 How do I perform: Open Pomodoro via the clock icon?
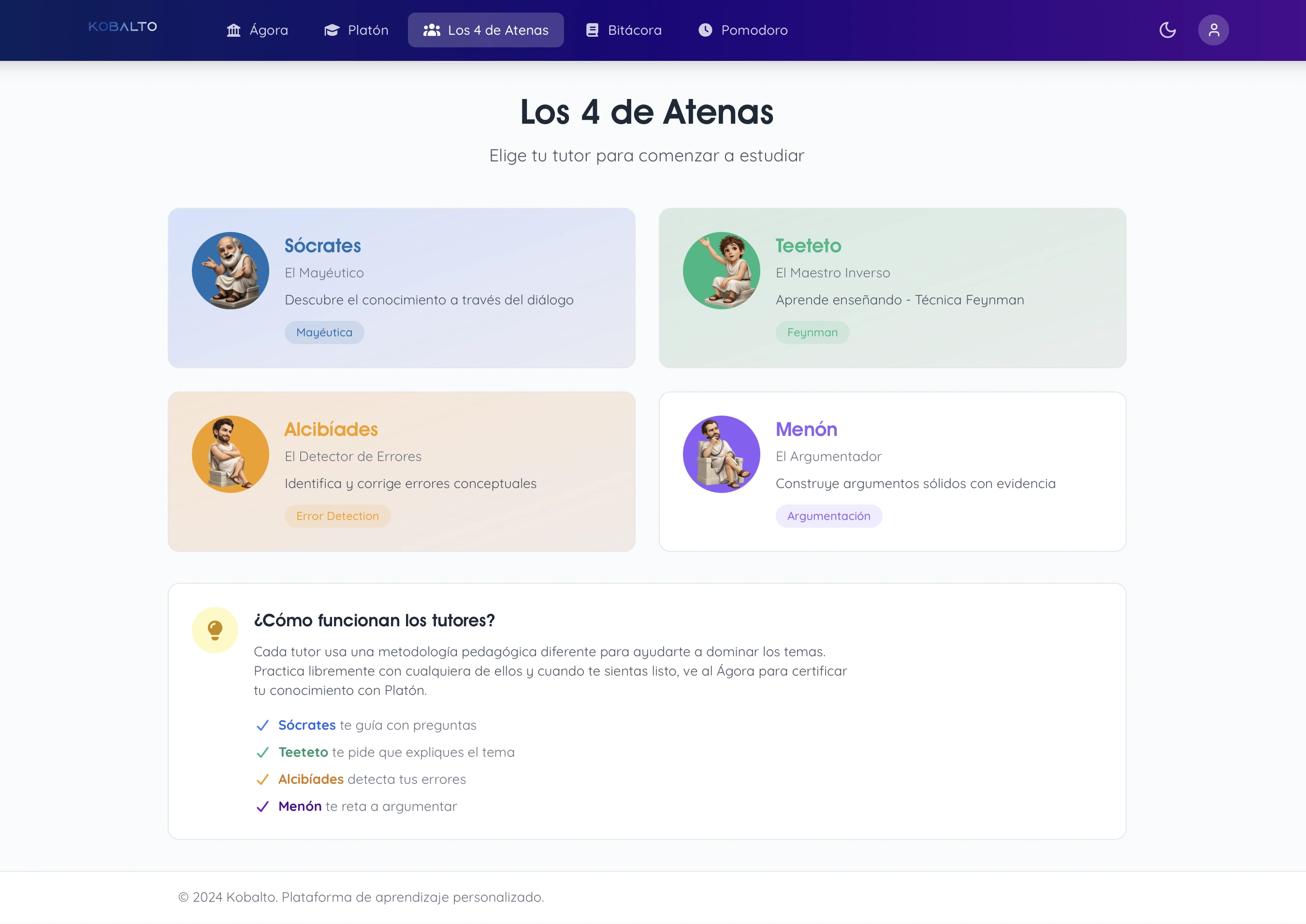pyautogui.click(x=706, y=29)
